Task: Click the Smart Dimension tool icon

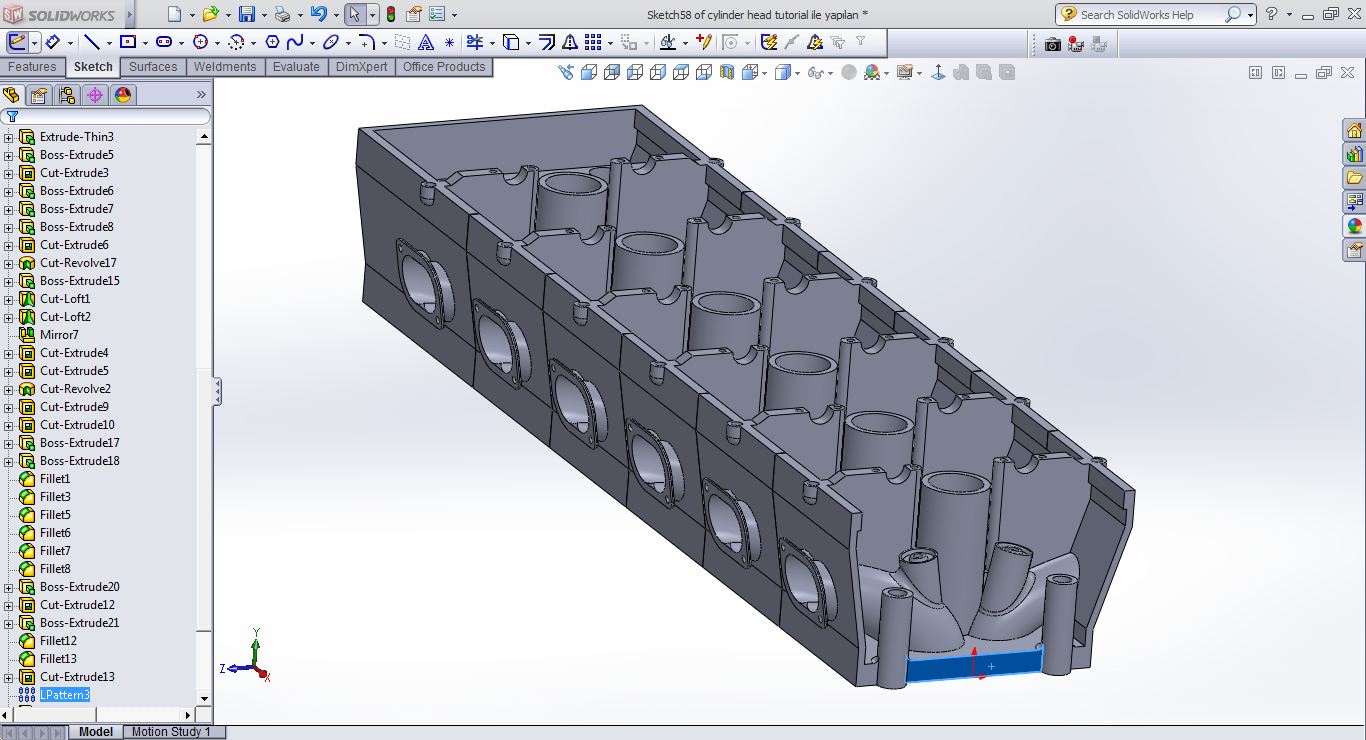Action: point(53,42)
